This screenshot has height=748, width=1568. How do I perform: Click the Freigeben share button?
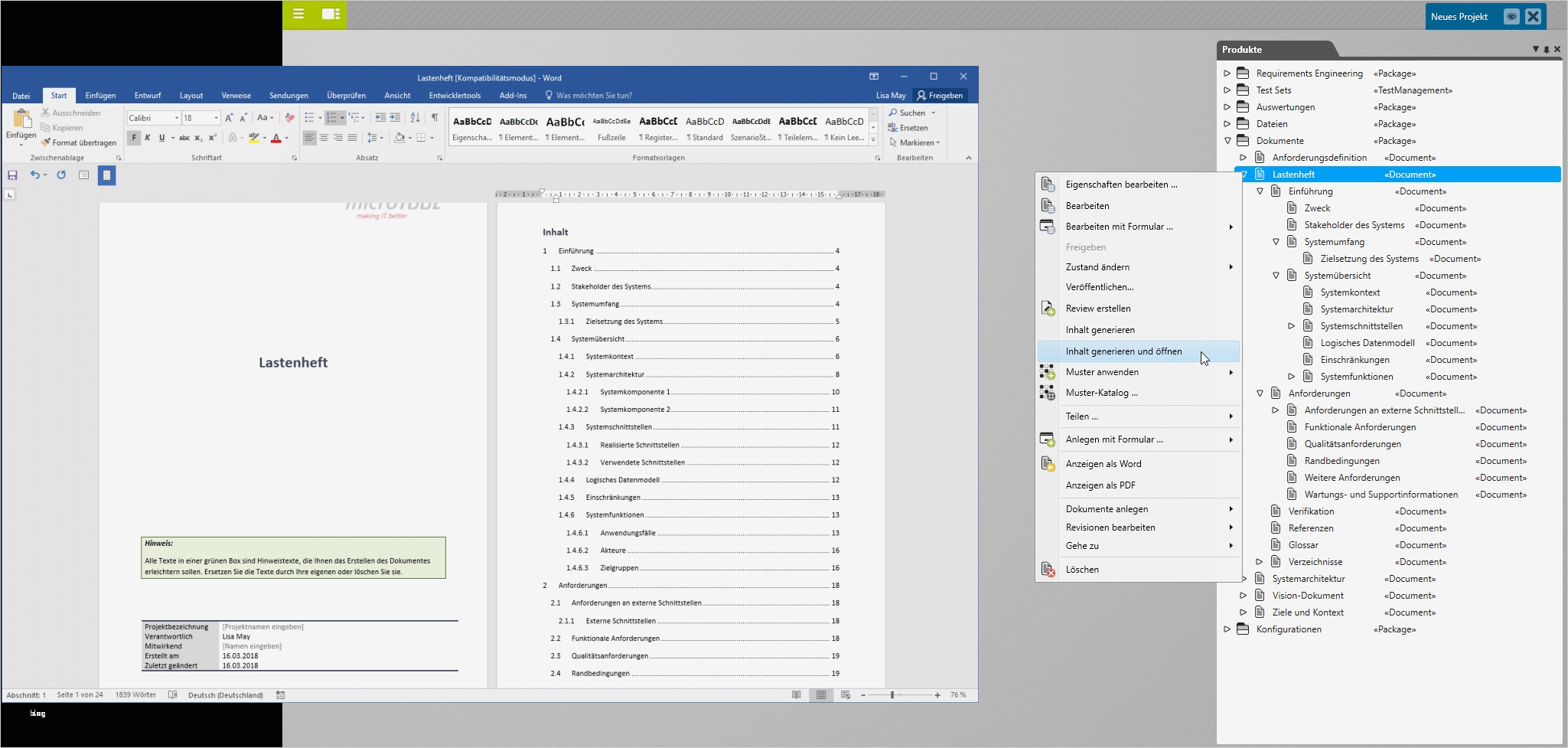[x=940, y=96]
